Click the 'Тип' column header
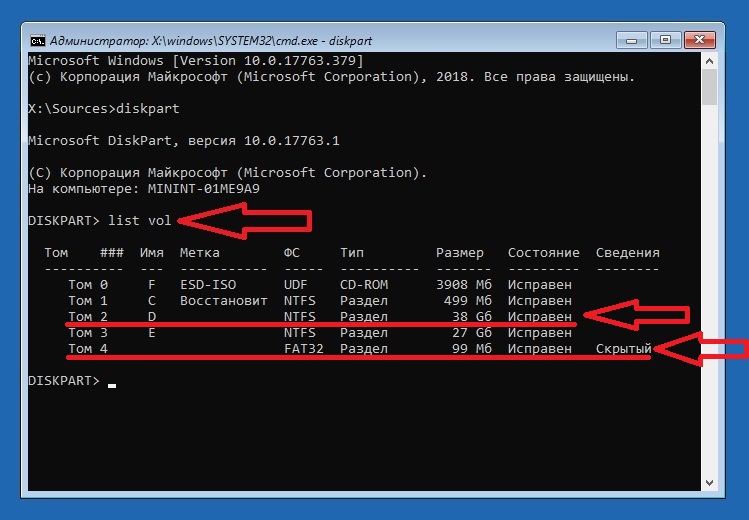The height and width of the screenshot is (520, 749). pos(352,253)
